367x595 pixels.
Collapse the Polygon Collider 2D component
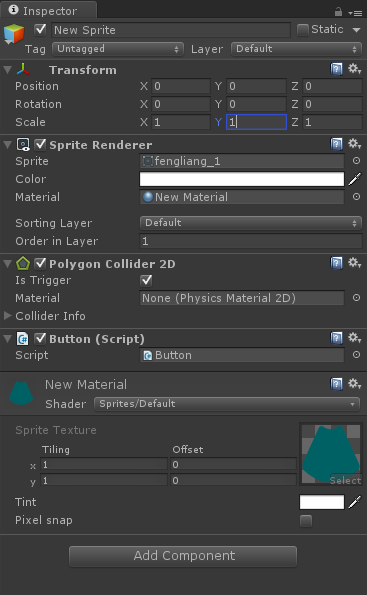point(7,264)
